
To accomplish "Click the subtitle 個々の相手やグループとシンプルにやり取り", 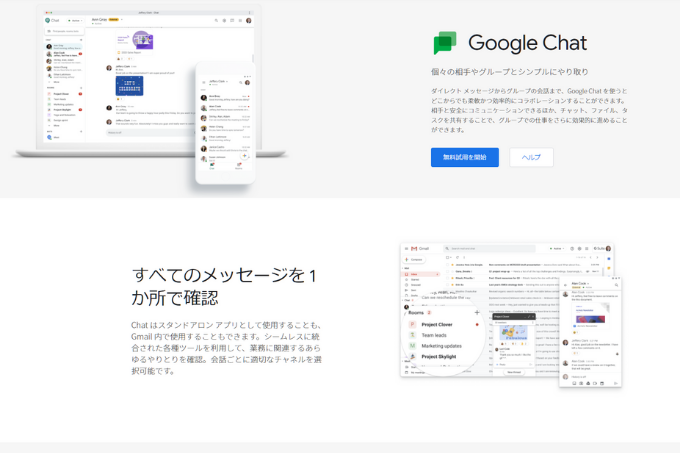I will (510, 72).
